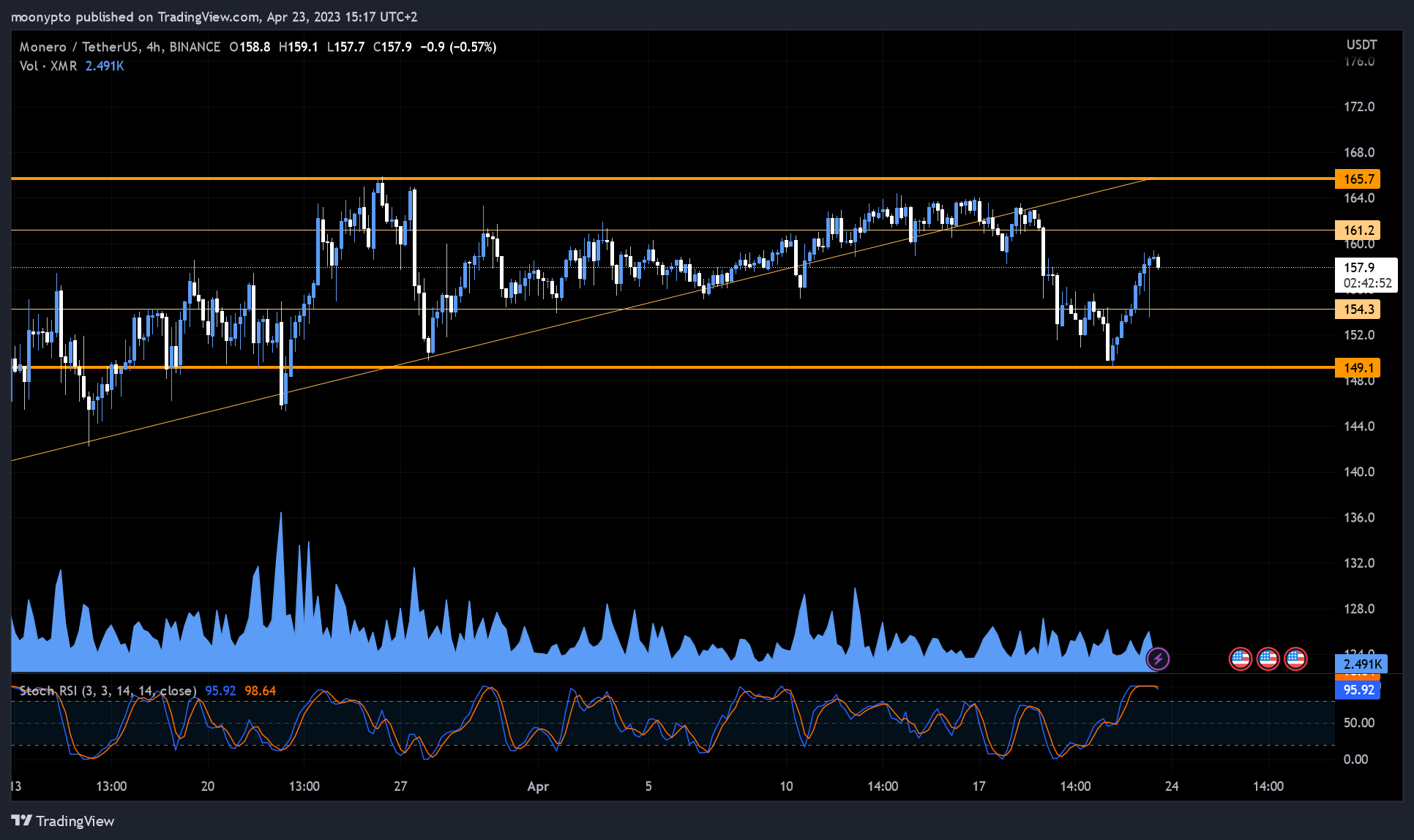Click the 24 date label on time axis
The height and width of the screenshot is (840, 1414).
[1172, 786]
